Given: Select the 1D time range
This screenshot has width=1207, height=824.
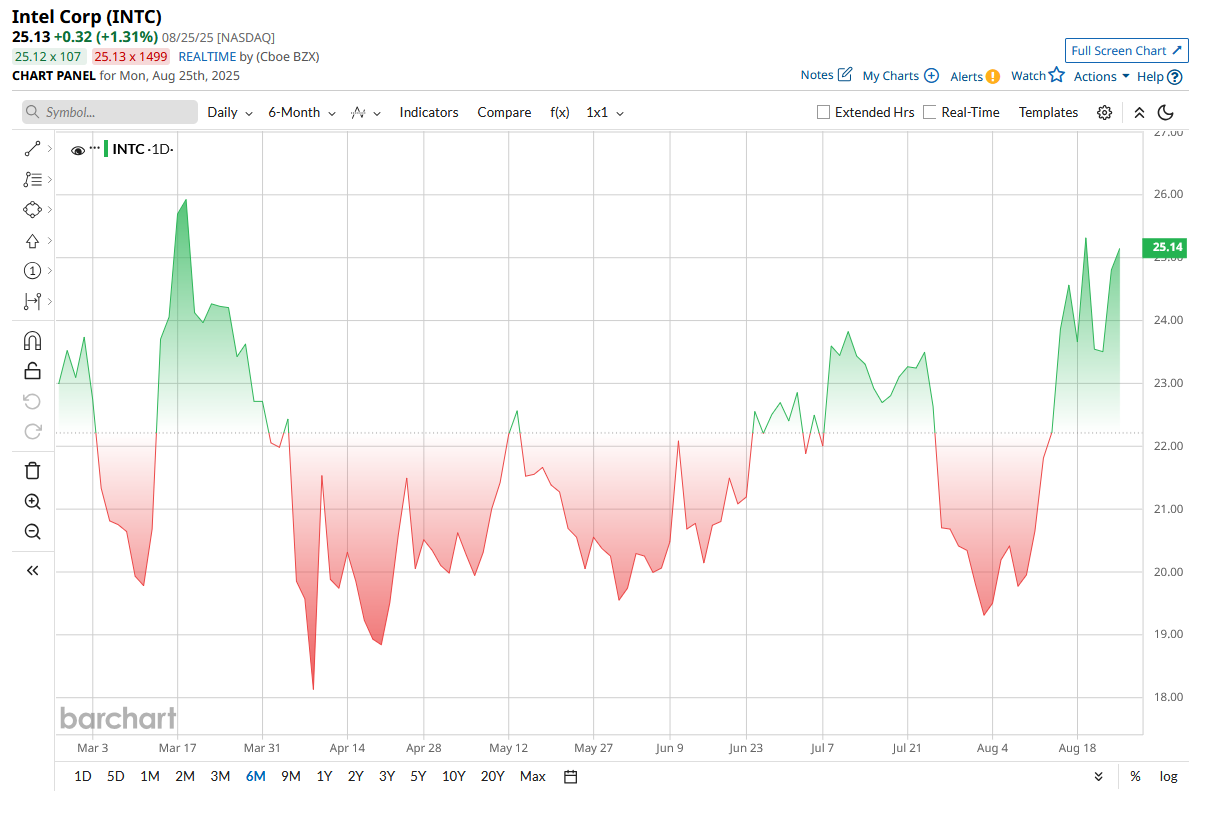Looking at the screenshot, I should pyautogui.click(x=83, y=776).
